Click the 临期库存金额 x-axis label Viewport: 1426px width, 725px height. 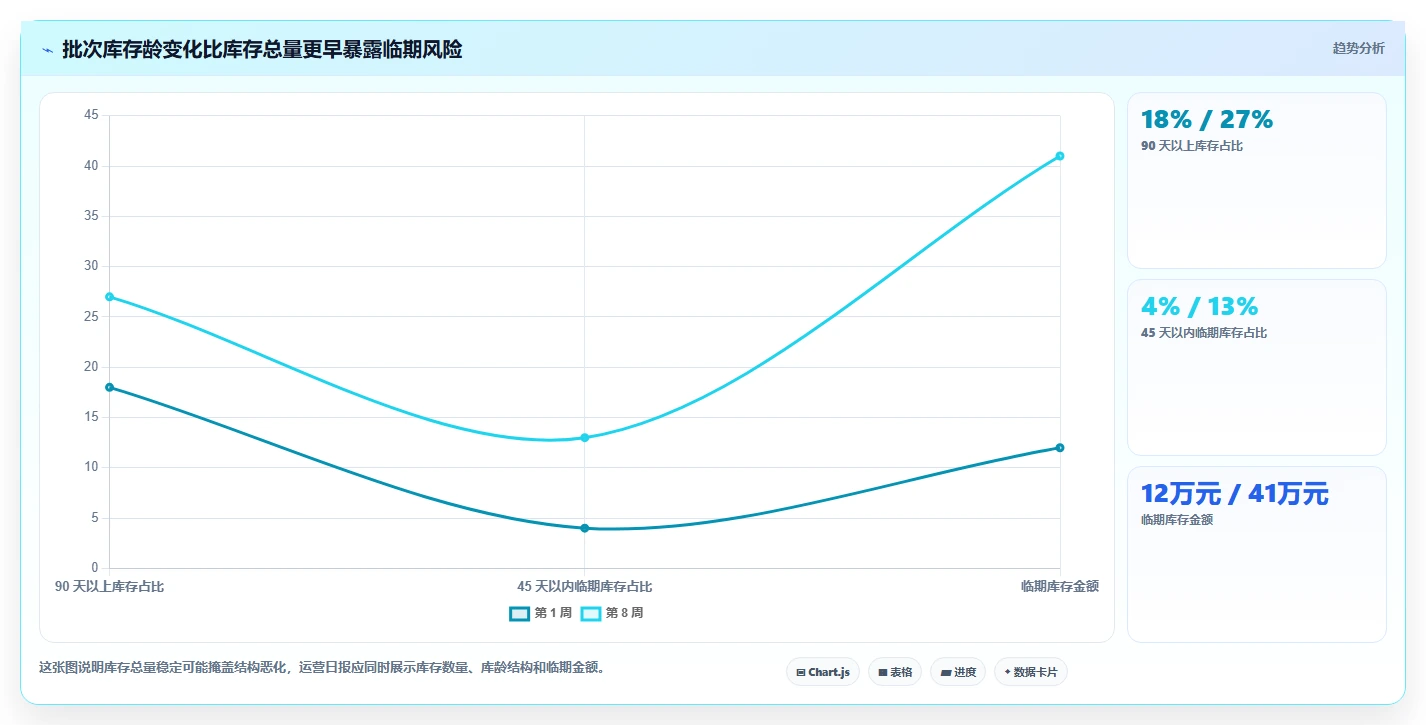[x=1060, y=587]
